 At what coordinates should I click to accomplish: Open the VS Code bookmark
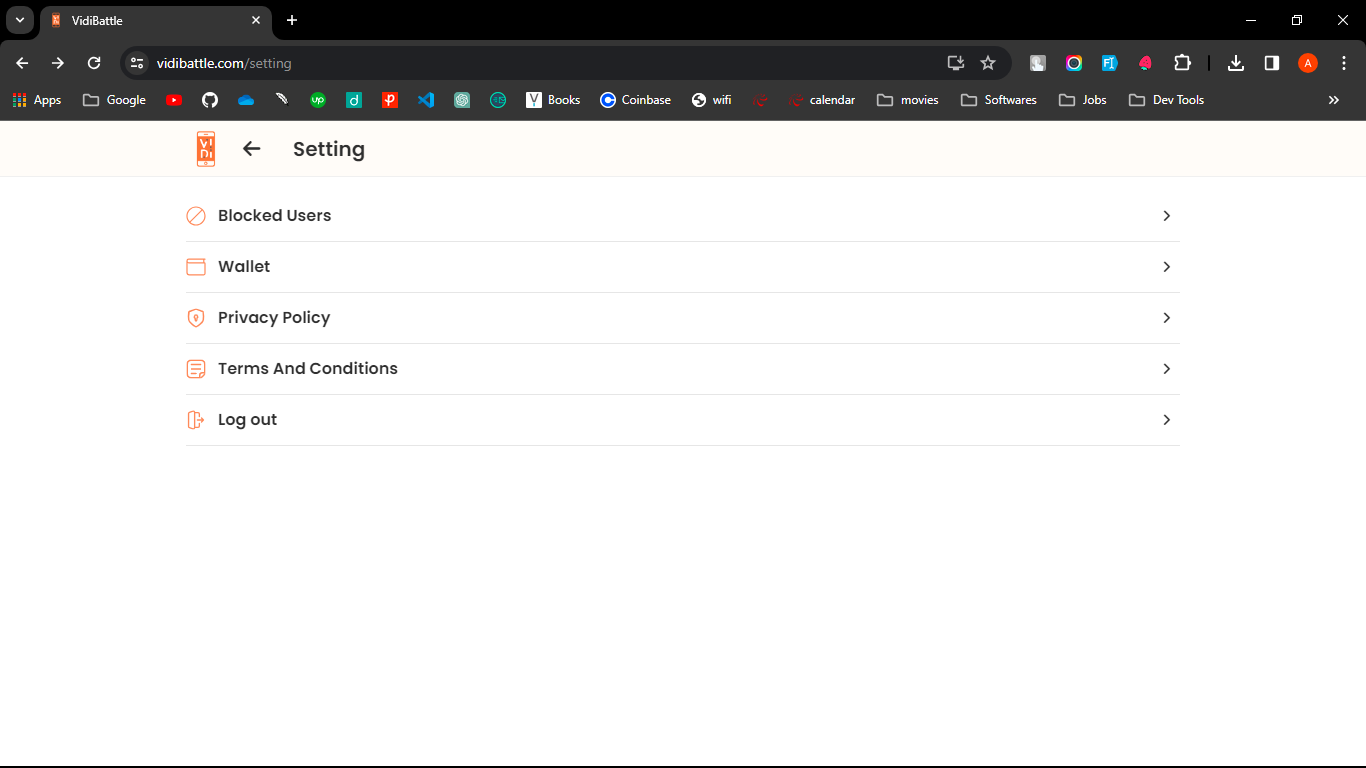pos(426,100)
